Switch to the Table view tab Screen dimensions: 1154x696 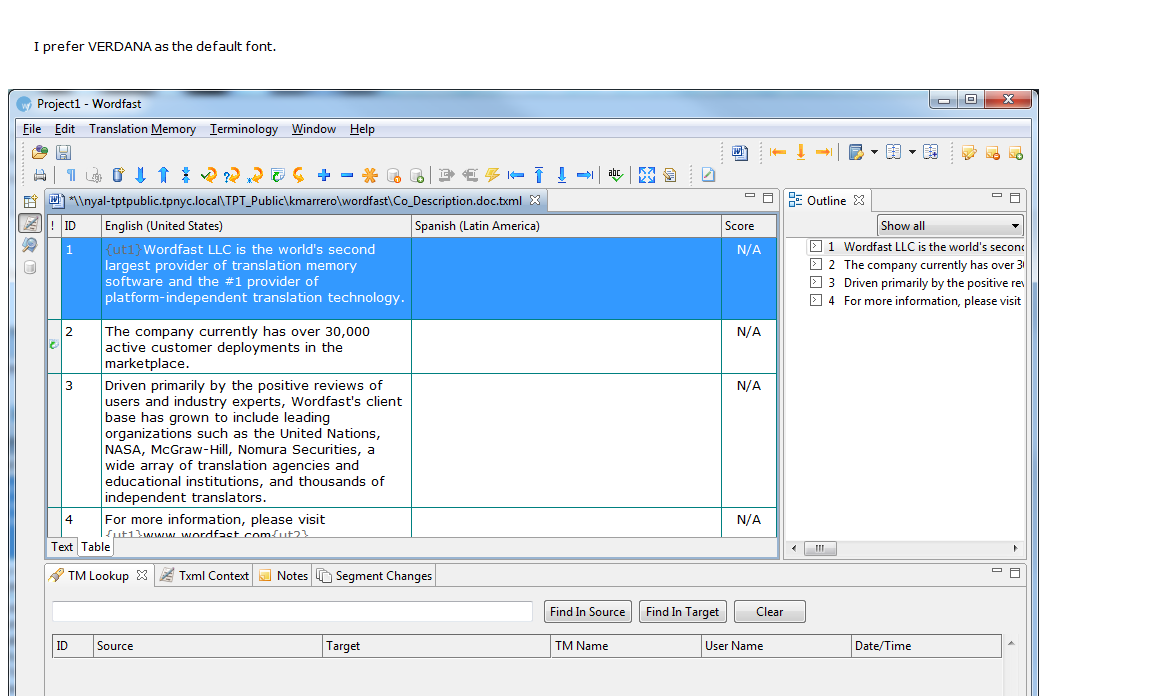(96, 547)
